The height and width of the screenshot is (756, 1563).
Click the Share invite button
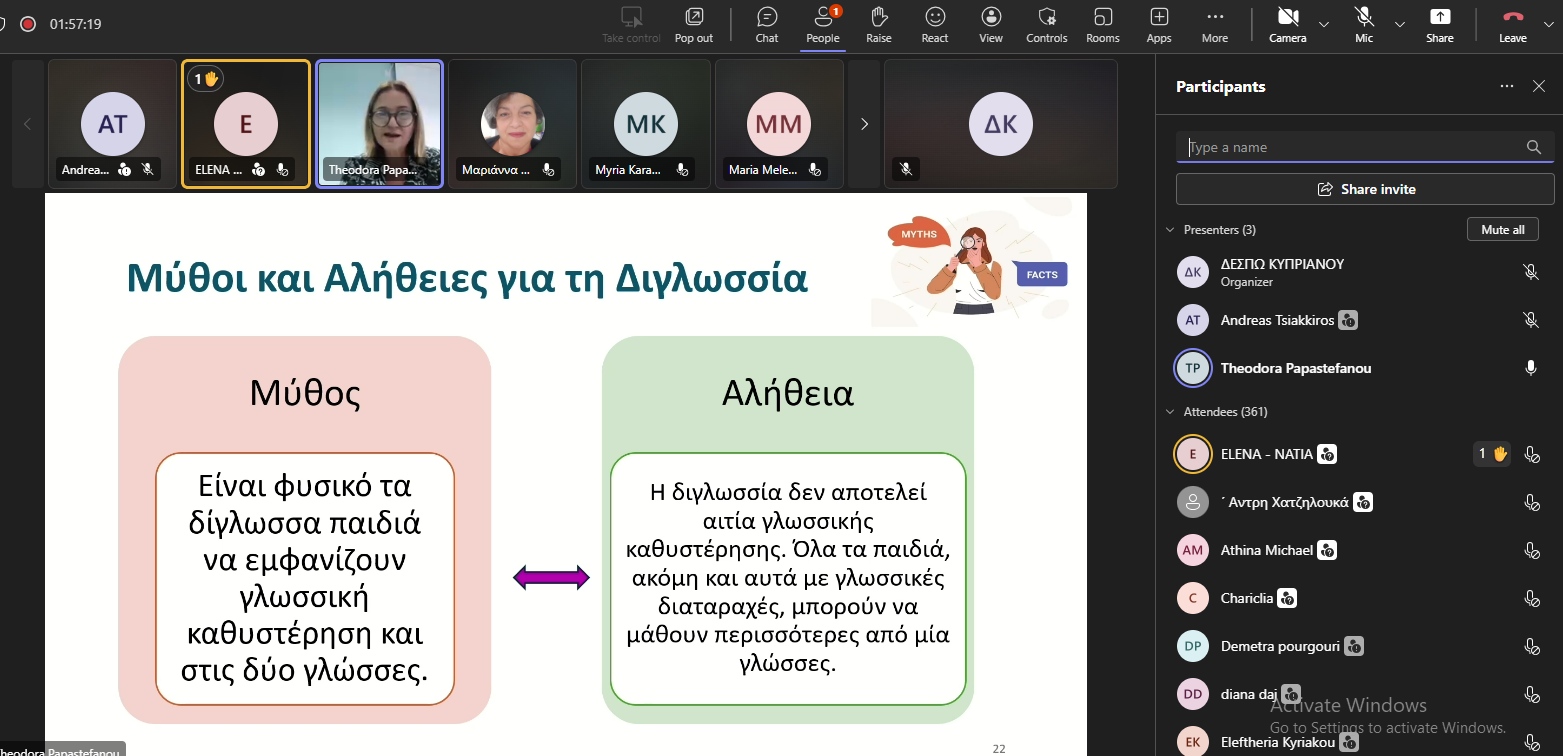1365,189
